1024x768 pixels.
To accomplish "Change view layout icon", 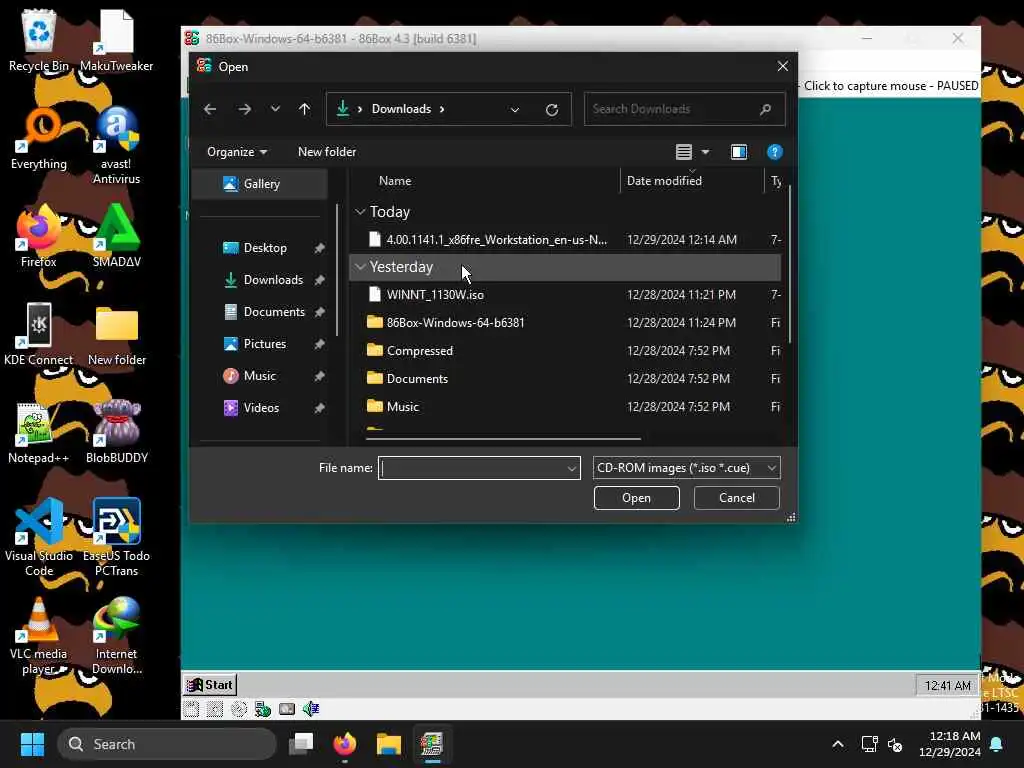I will pyautogui.click(x=683, y=152).
